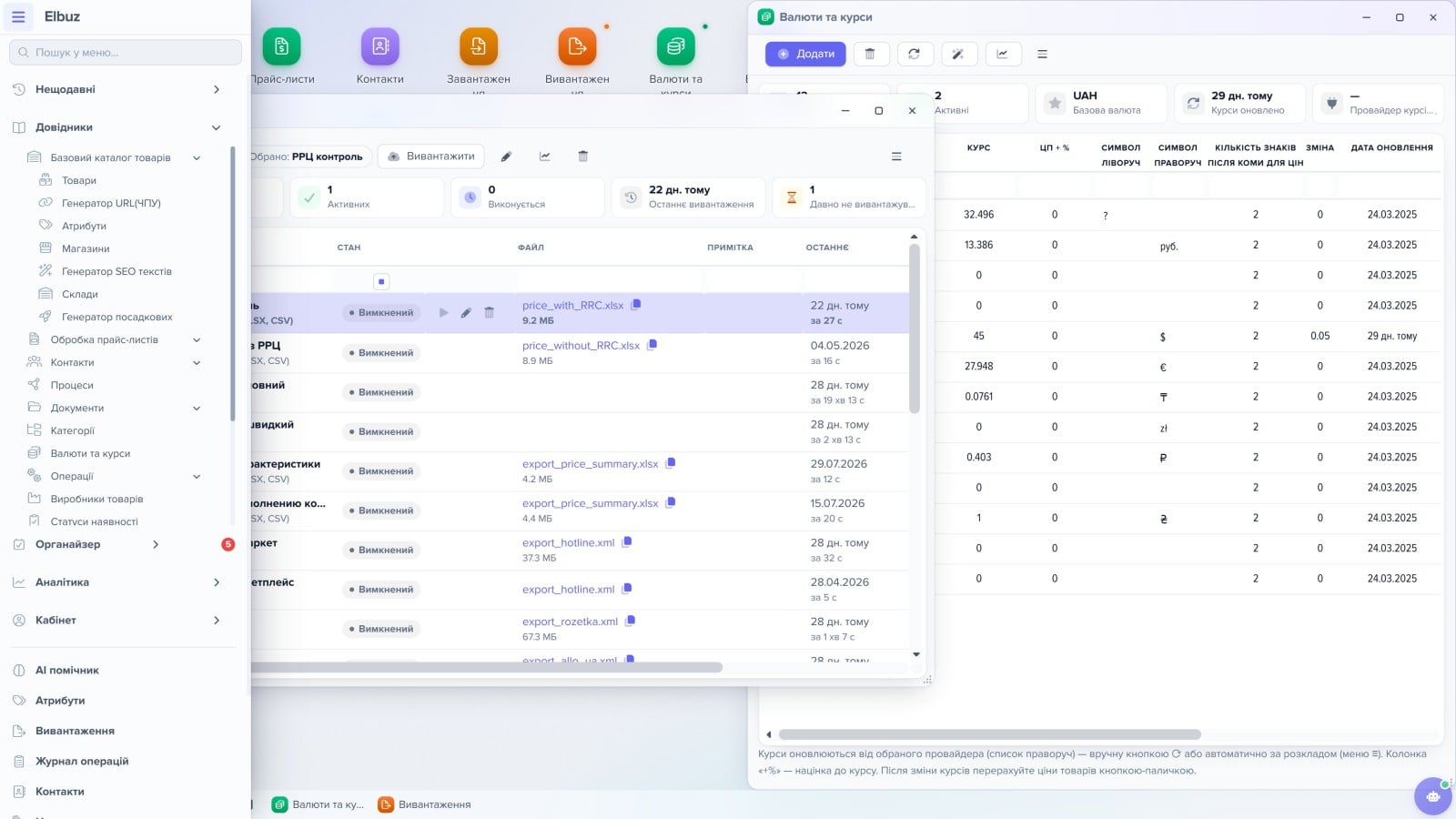
Task: Click the Пошук у меню search field
Action: tap(126, 53)
